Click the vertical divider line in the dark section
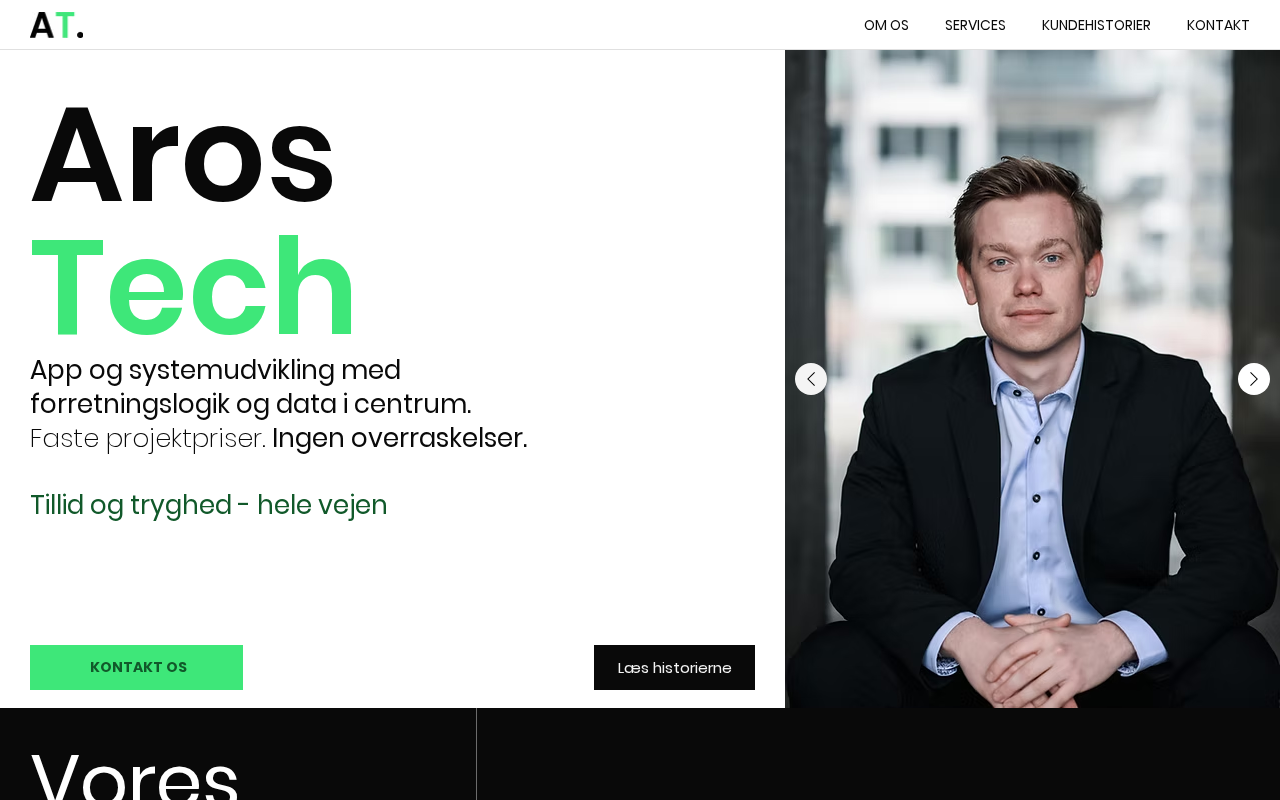This screenshot has height=800, width=1280. 477,754
